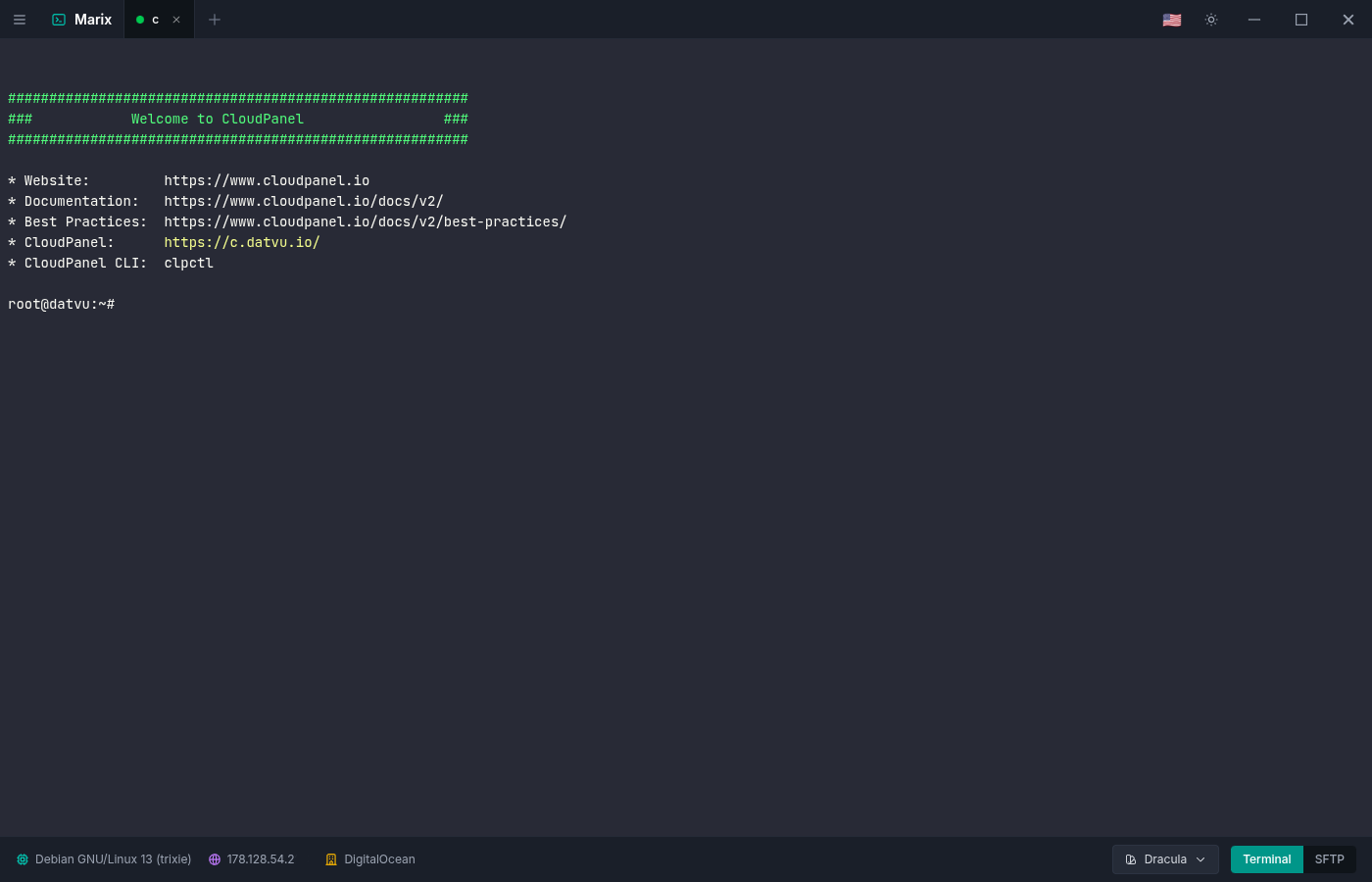
Task: Click the Debian OS icon in the status bar
Action: [x=23, y=858]
